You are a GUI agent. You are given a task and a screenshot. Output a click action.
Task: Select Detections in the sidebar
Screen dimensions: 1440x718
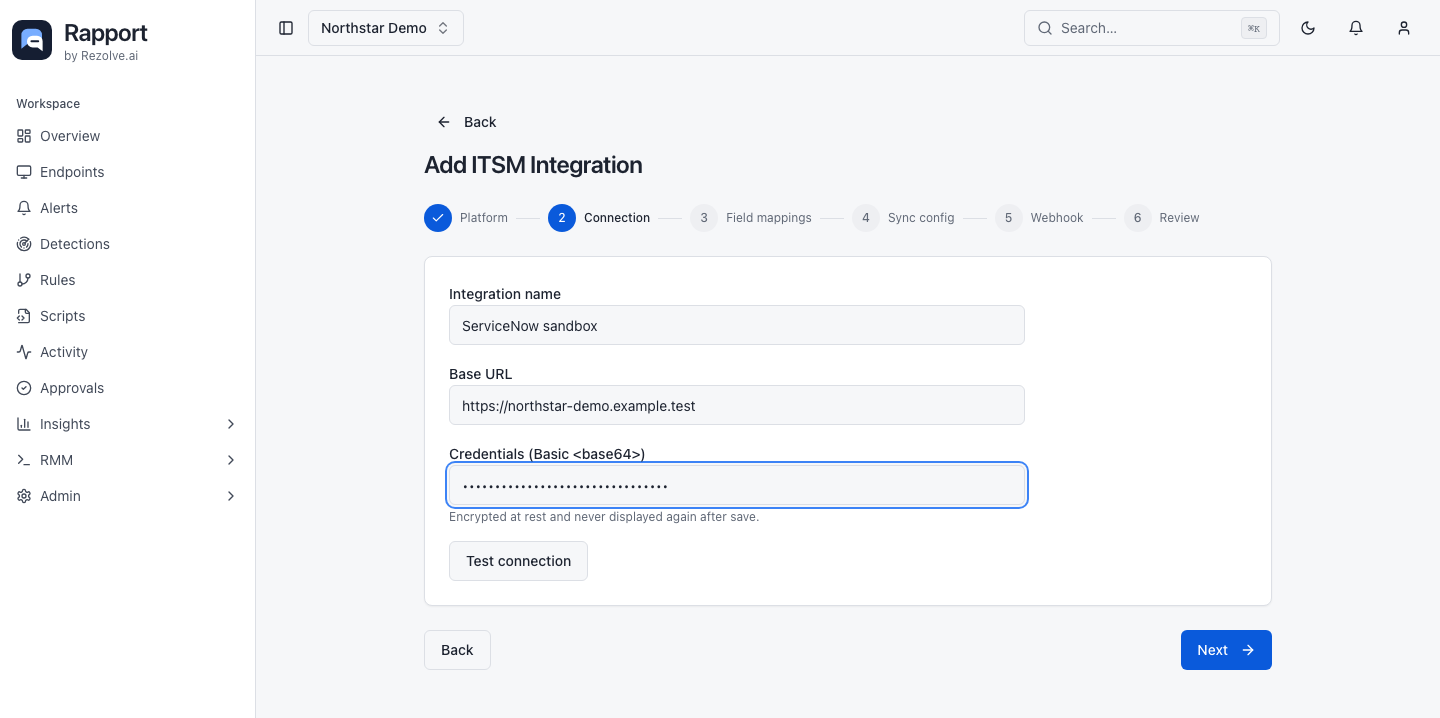point(128,244)
